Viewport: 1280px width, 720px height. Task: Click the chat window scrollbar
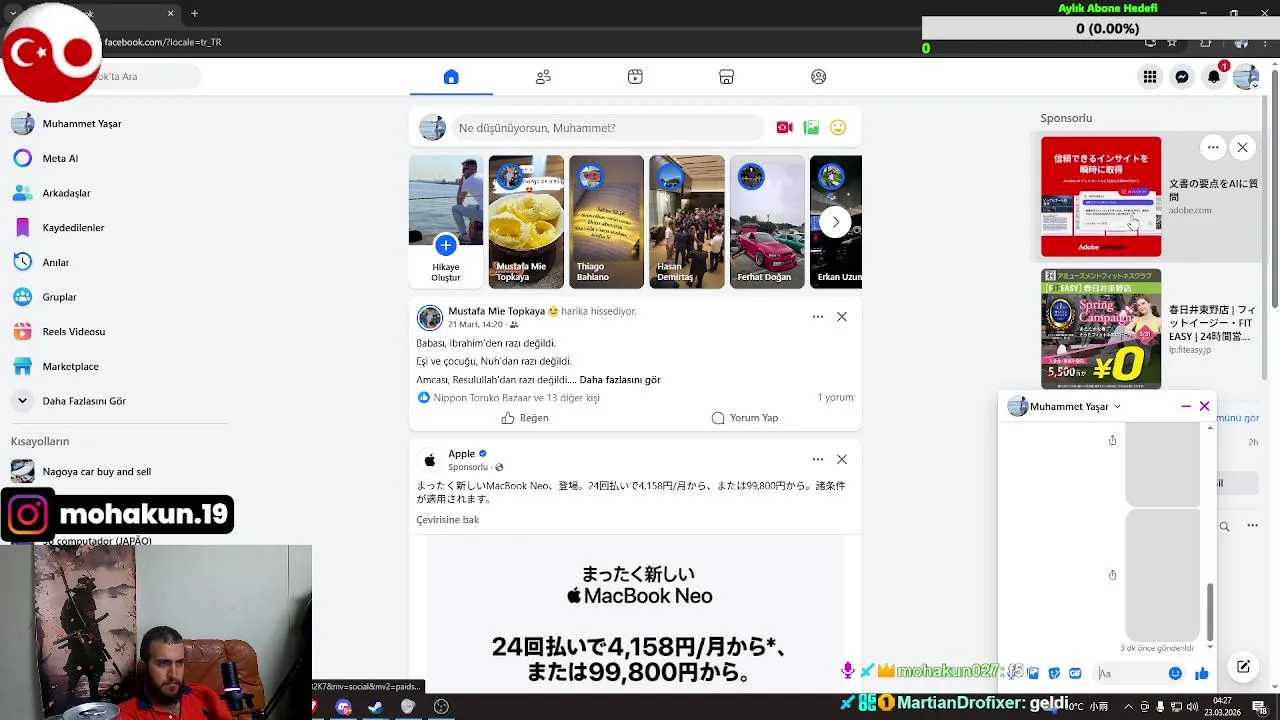click(x=1210, y=612)
